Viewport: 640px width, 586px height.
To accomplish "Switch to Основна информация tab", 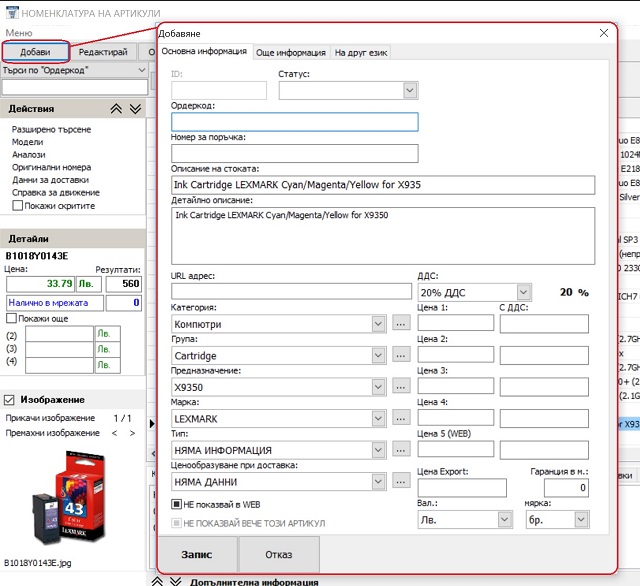I will coord(204,51).
